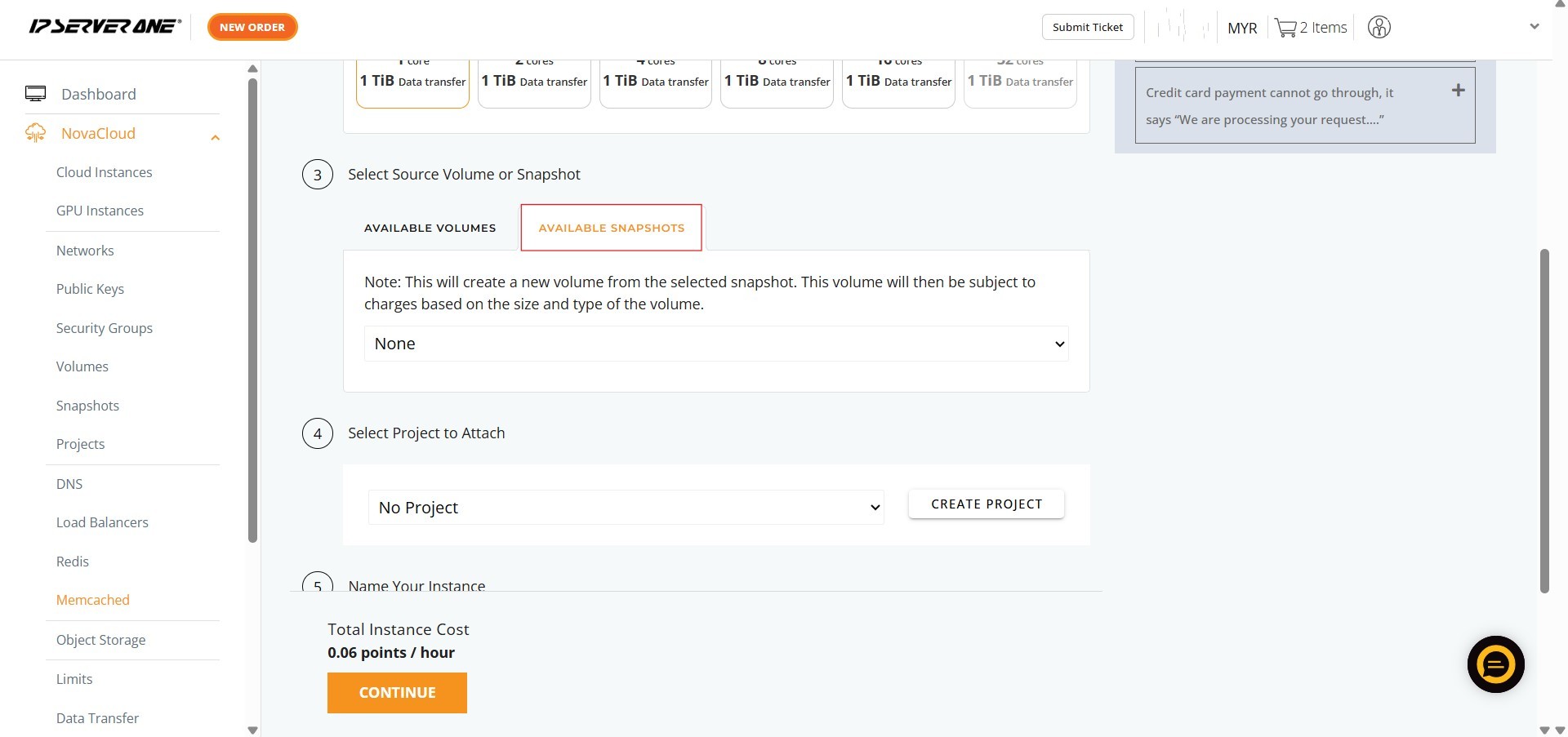Image resolution: width=1568 pixels, height=737 pixels.
Task: Switch to the Available Snapshots tab
Action: click(x=611, y=228)
